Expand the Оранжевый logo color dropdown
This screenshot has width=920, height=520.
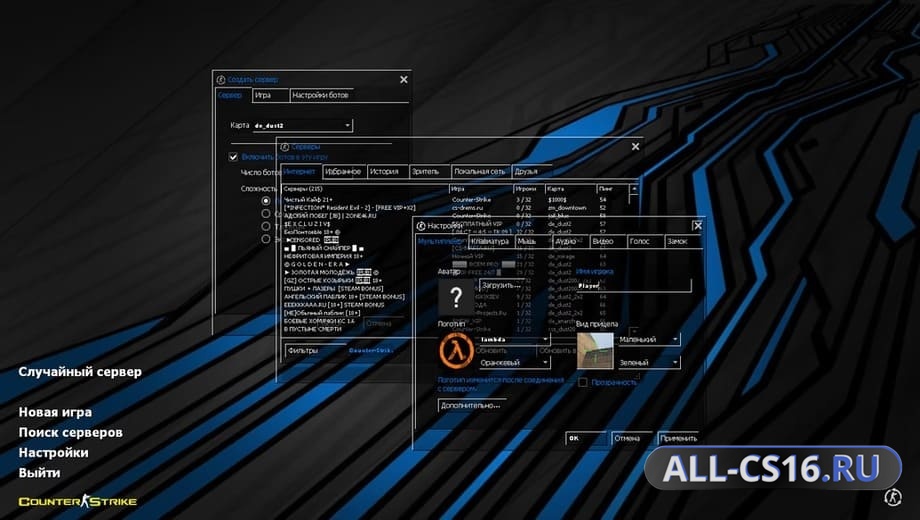pos(514,363)
